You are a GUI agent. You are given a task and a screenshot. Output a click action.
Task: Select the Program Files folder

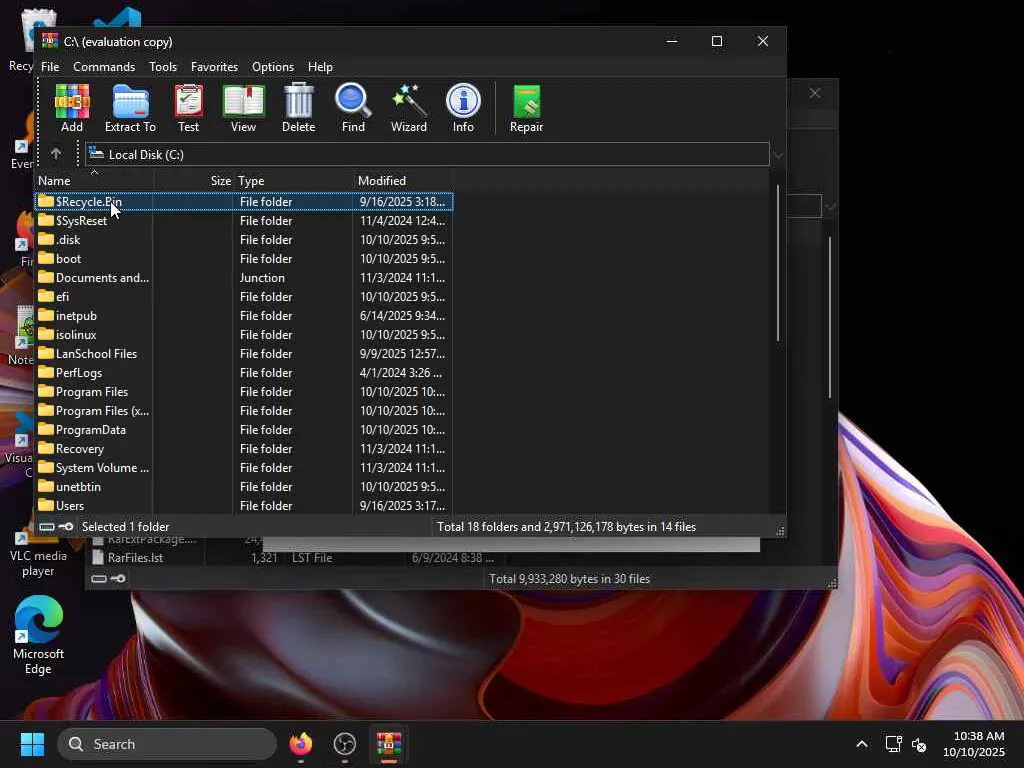click(x=91, y=392)
